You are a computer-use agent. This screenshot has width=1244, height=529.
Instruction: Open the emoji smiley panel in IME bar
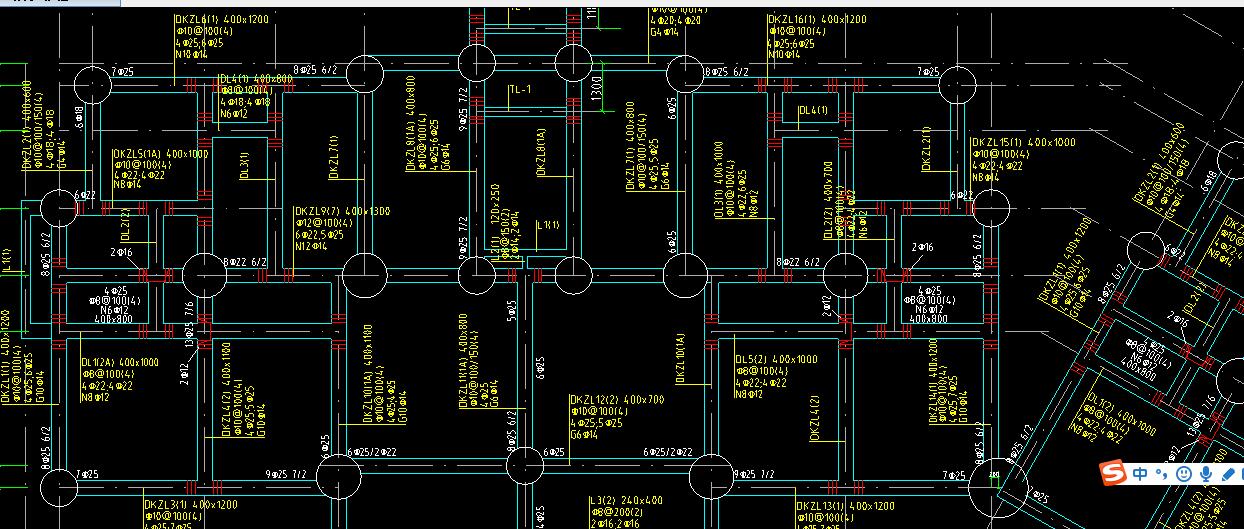[x=1183, y=473]
